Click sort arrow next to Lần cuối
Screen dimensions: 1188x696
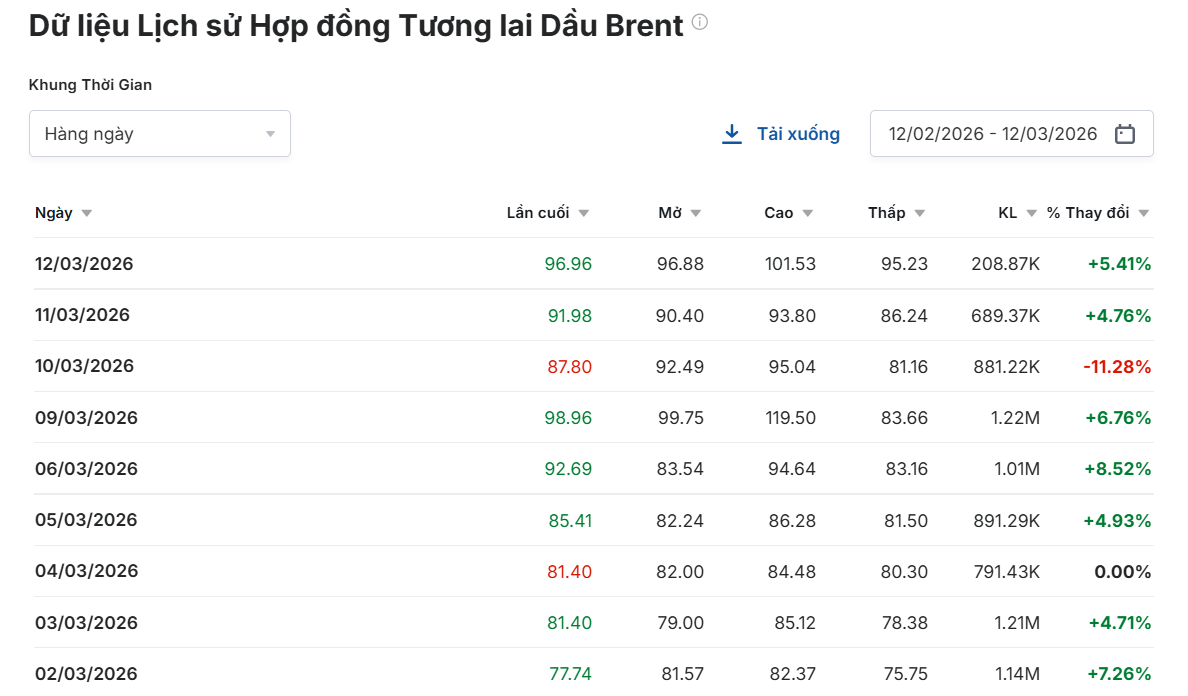584,213
